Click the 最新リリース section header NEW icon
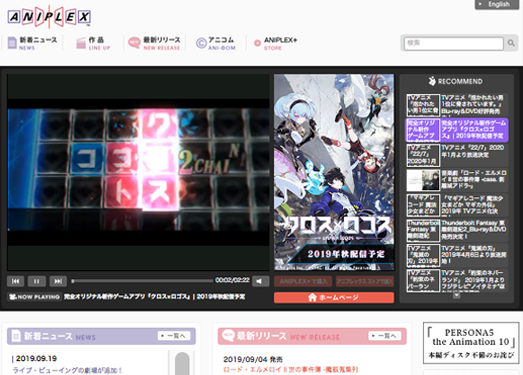Screen dimensions: 523x375 (x=228, y=335)
